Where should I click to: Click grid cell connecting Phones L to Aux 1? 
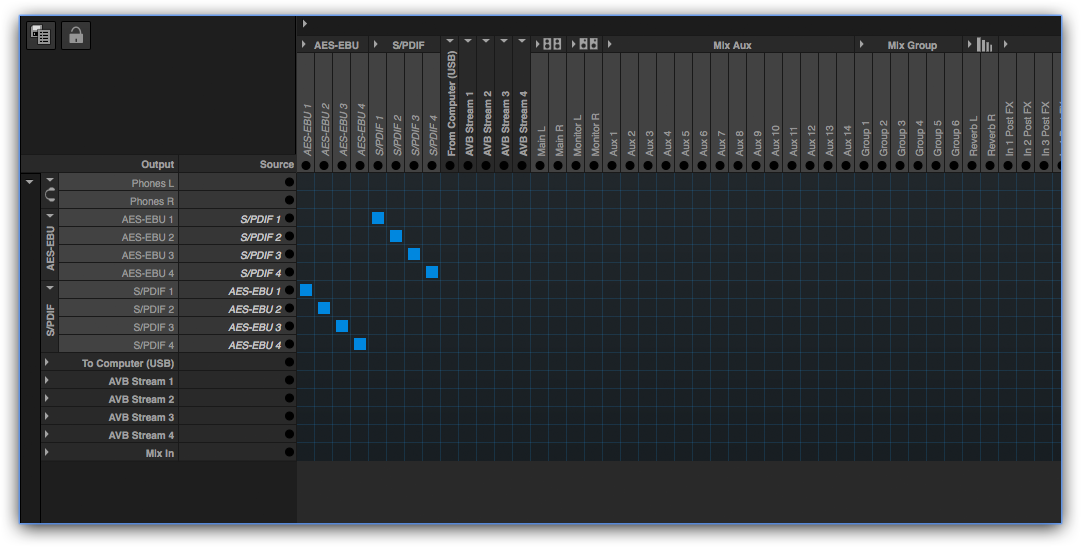pos(612,183)
